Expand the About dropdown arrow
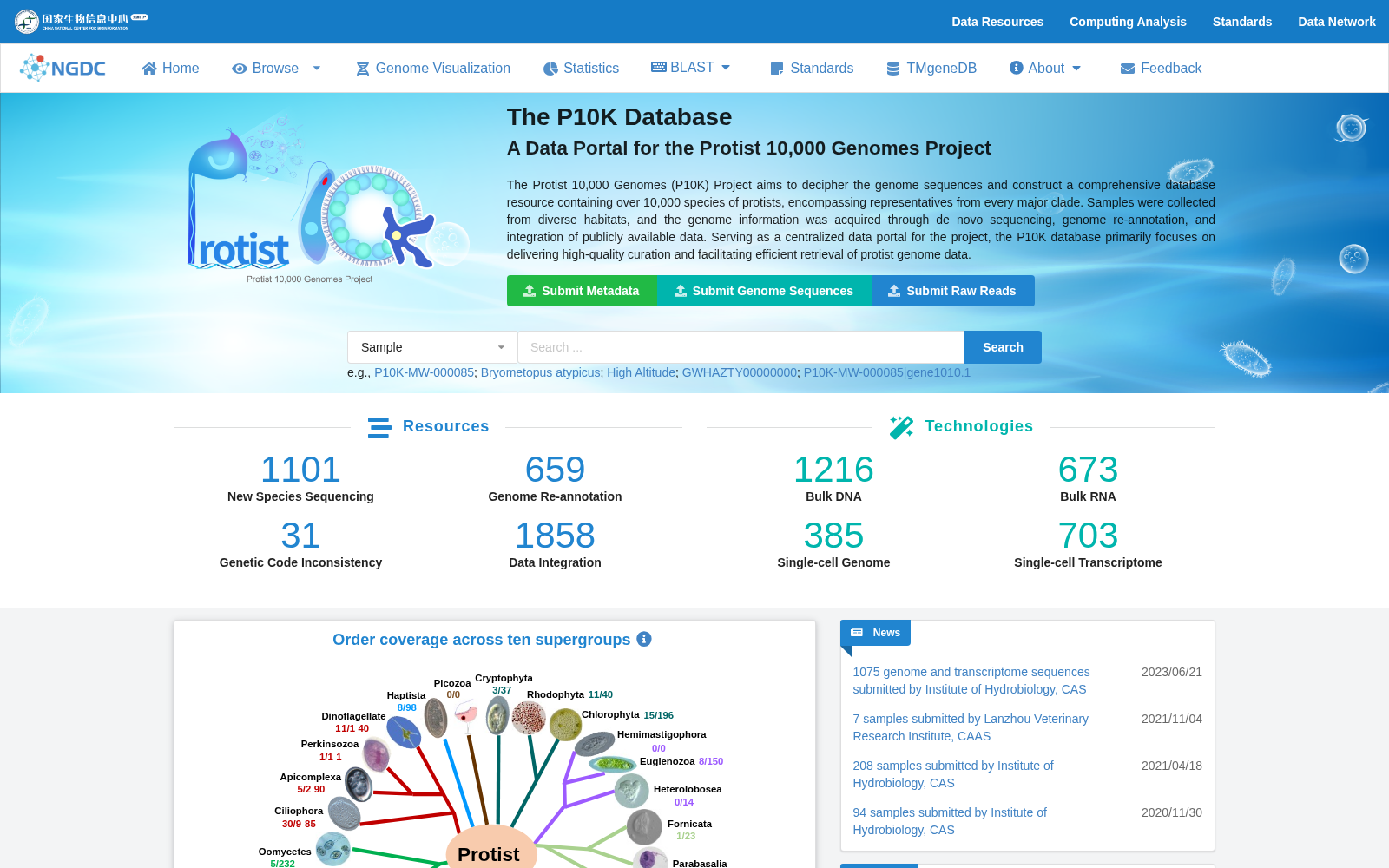1389x868 pixels. pyautogui.click(x=1077, y=69)
